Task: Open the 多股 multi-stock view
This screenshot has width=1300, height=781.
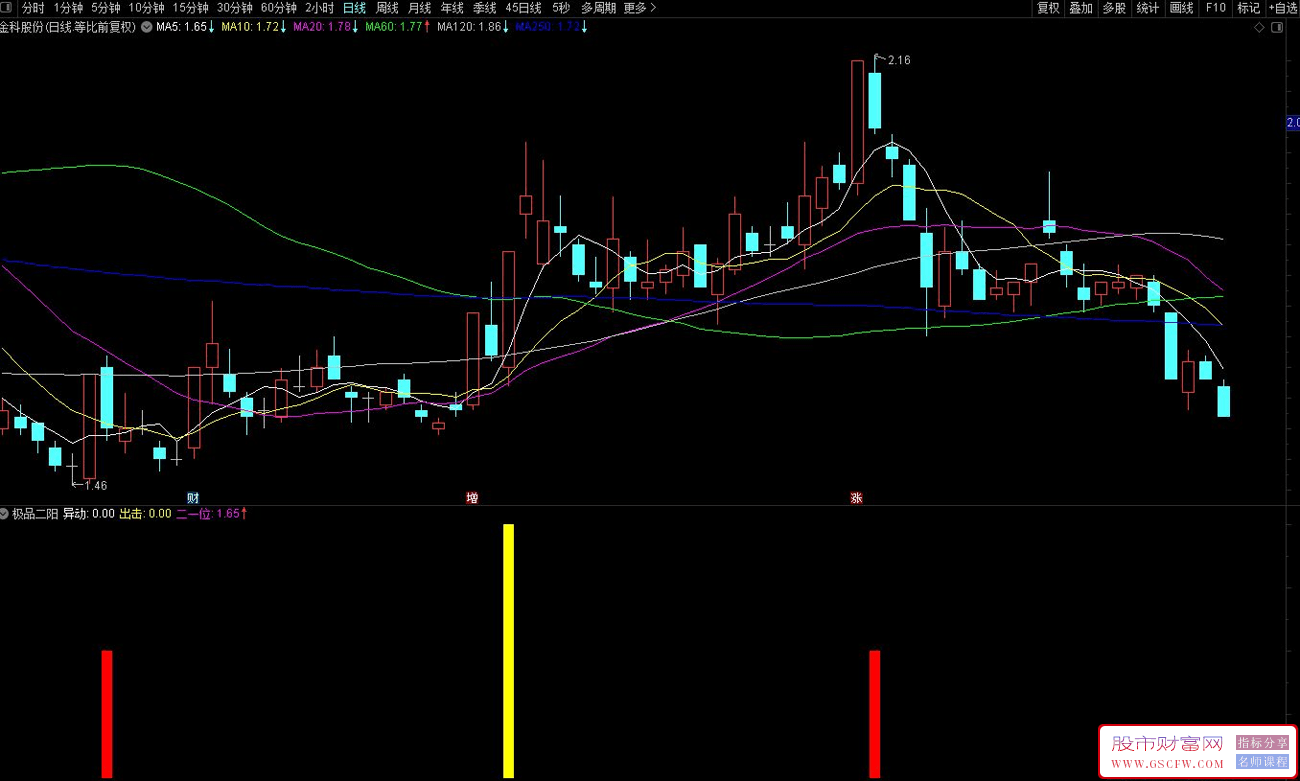Action: pos(1113,8)
